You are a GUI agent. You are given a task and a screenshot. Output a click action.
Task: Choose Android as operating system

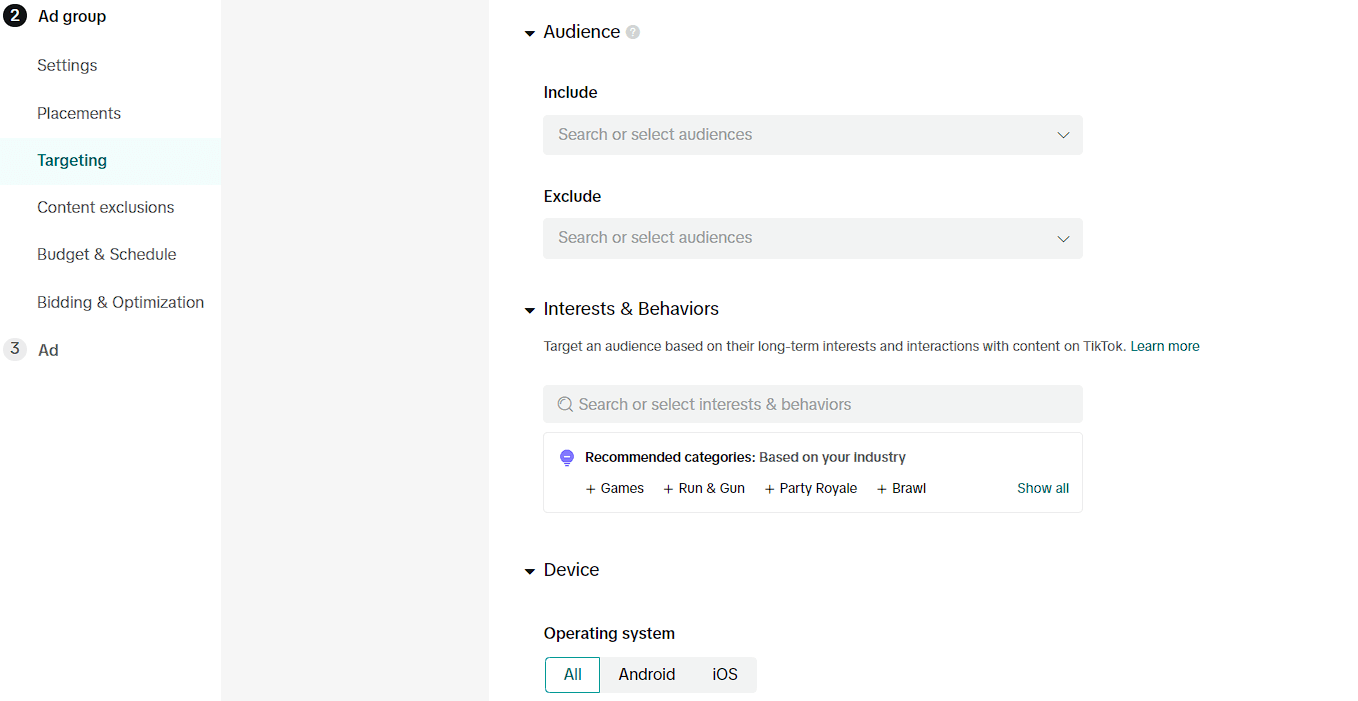(x=646, y=675)
